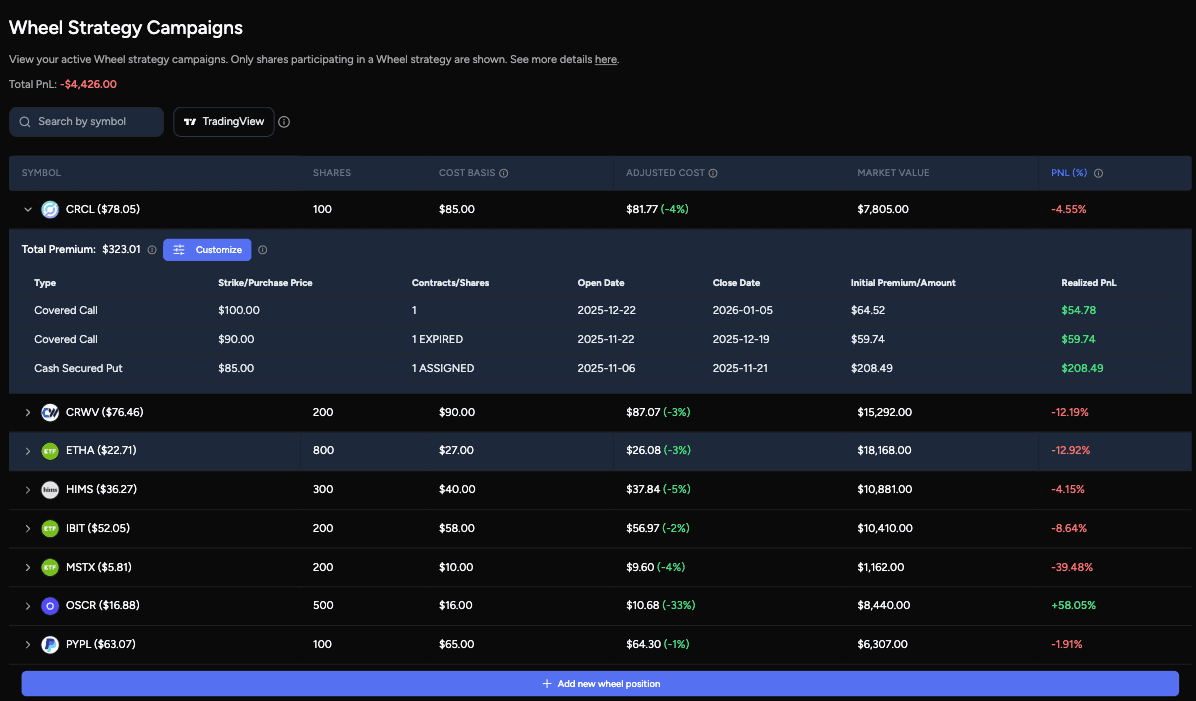The height and width of the screenshot is (701, 1196).
Task: Open the Customize premium panel
Action: pyautogui.click(x=207, y=249)
